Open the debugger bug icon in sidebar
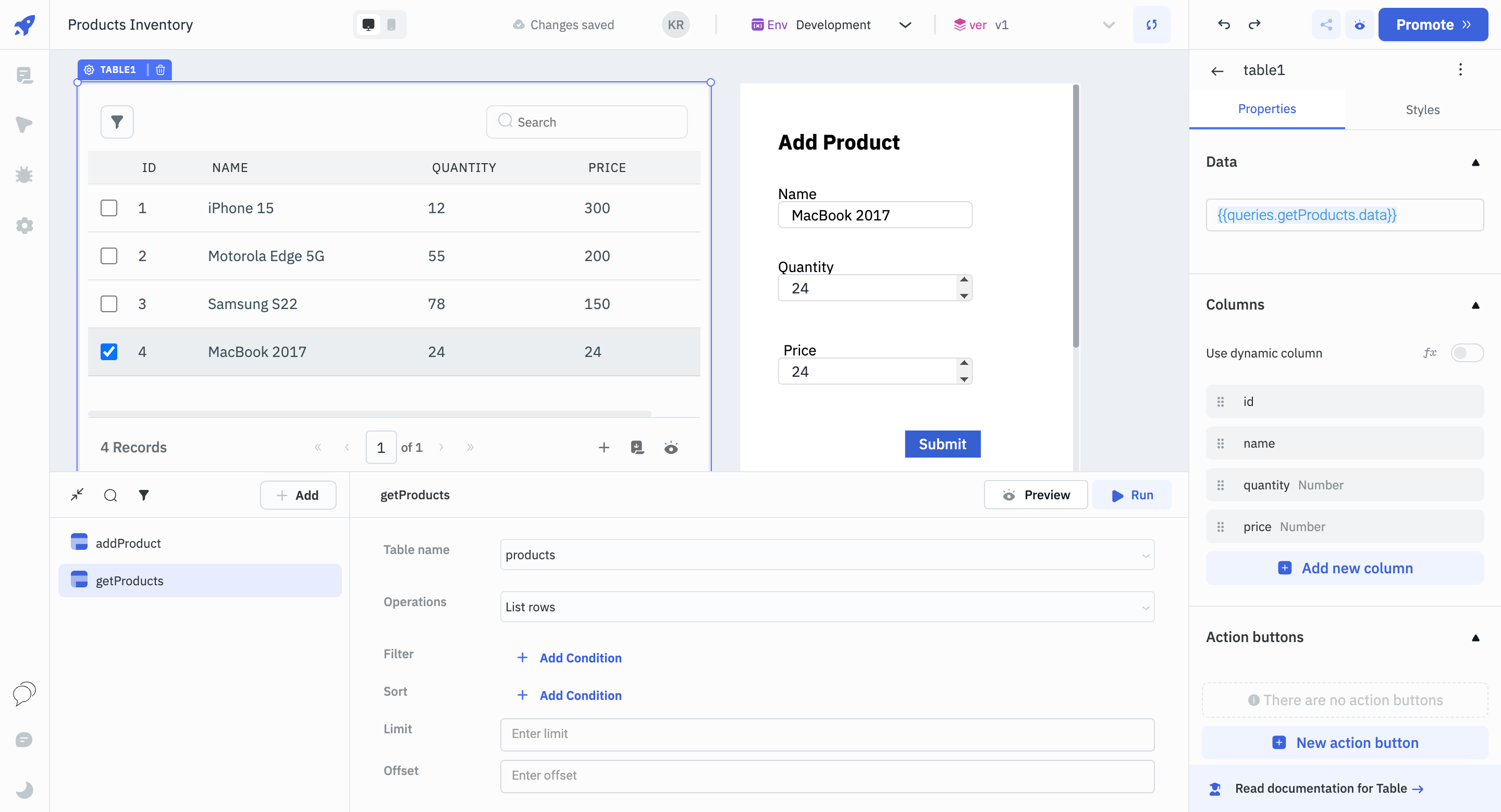Image resolution: width=1501 pixels, height=812 pixels. coord(24,175)
